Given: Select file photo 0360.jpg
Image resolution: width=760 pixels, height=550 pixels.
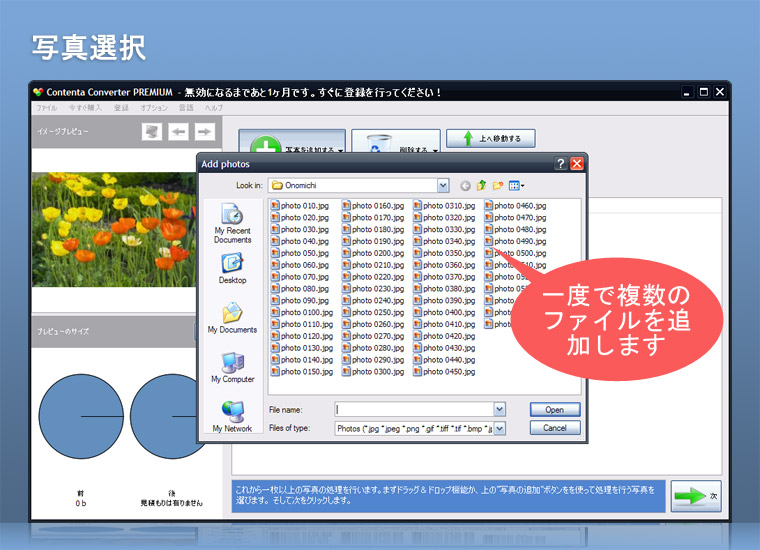Looking at the screenshot, I should 444,265.
